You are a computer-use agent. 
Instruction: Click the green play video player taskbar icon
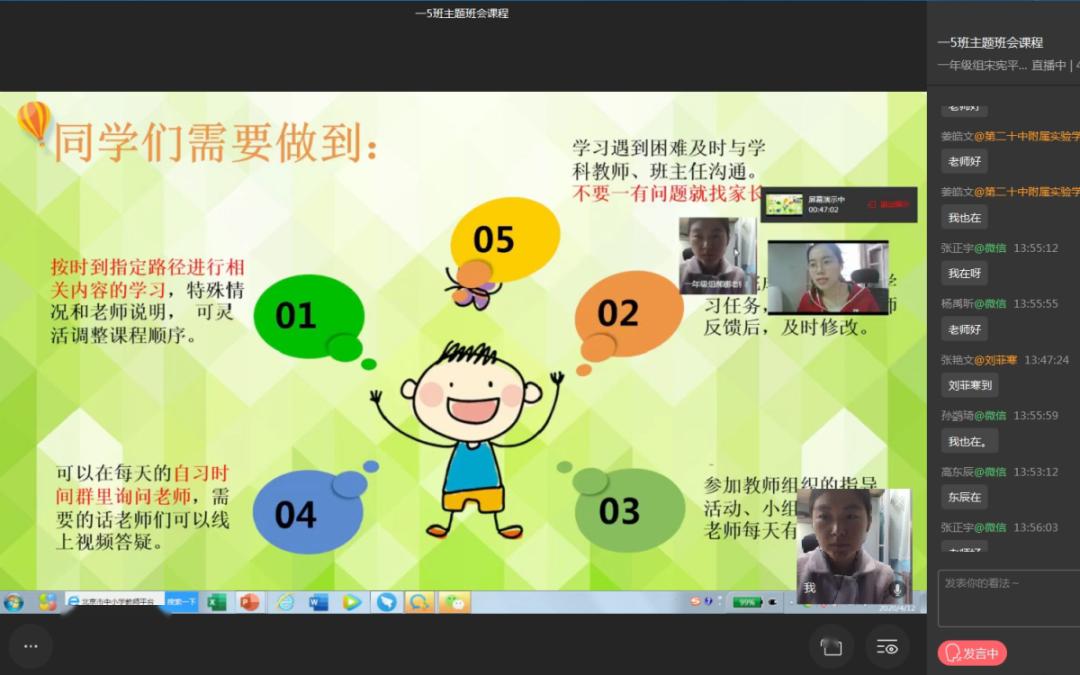pyautogui.click(x=352, y=602)
